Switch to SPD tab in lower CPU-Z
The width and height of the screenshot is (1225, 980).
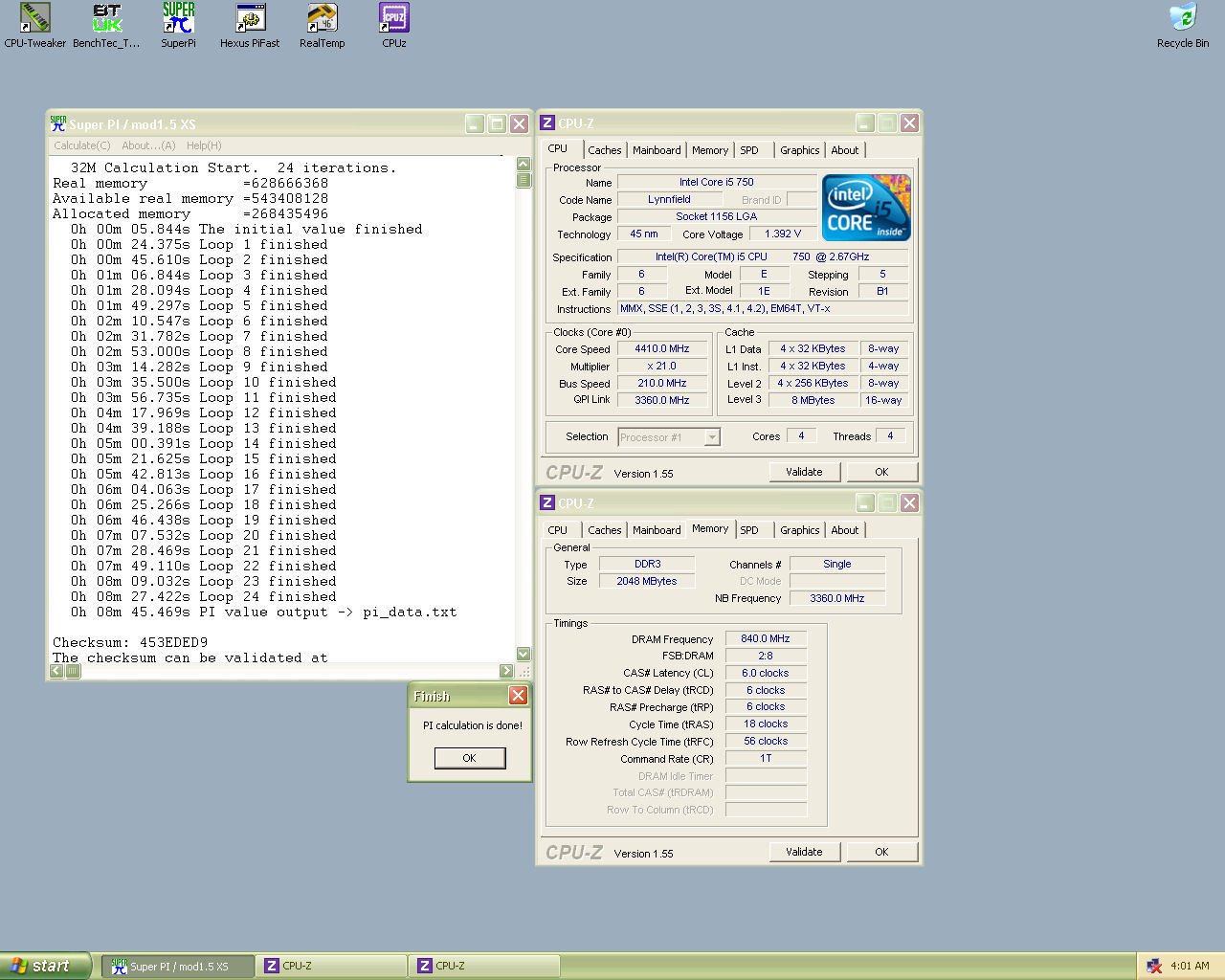coord(749,530)
